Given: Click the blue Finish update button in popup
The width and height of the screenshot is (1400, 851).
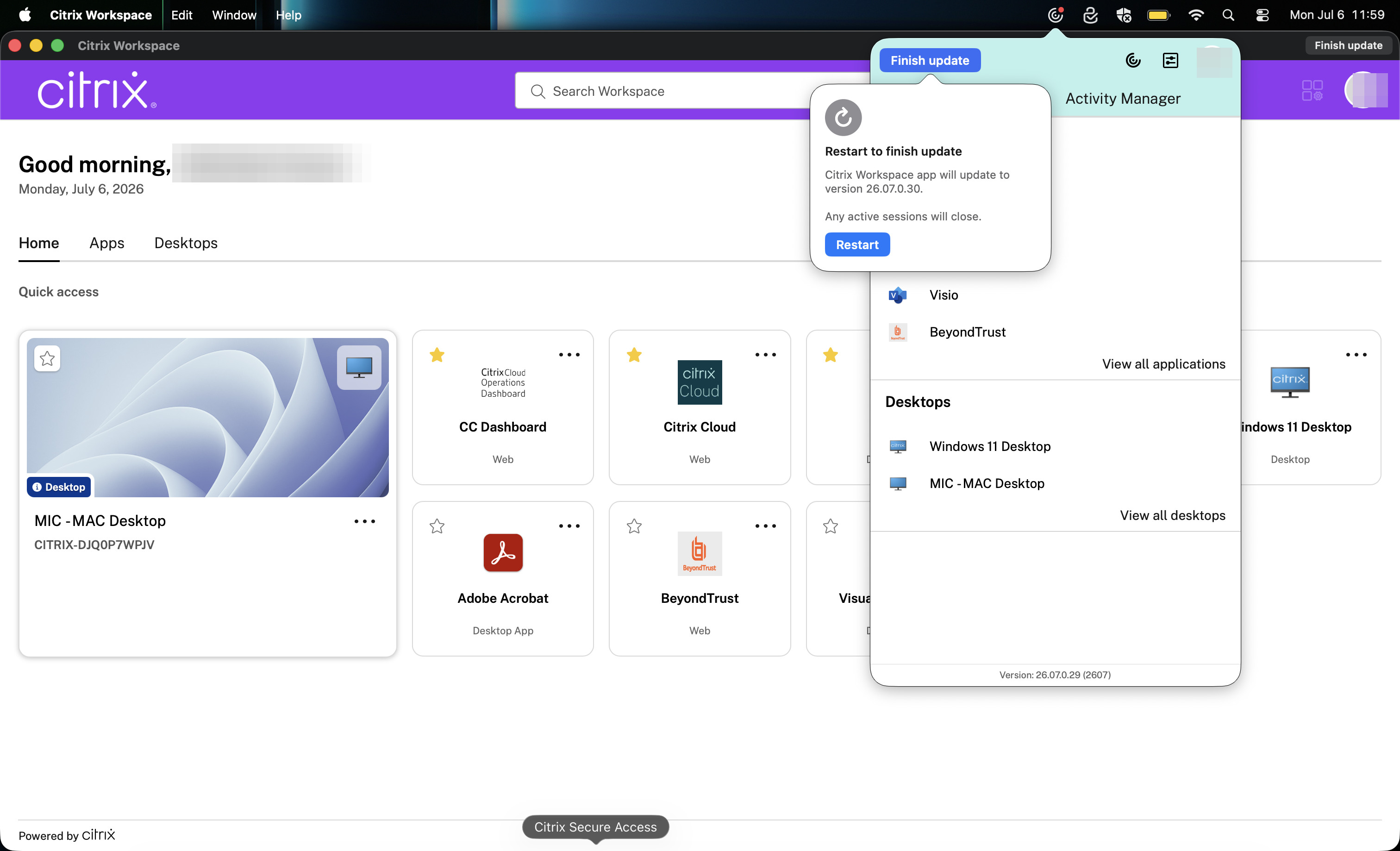Looking at the screenshot, I should click(x=930, y=60).
